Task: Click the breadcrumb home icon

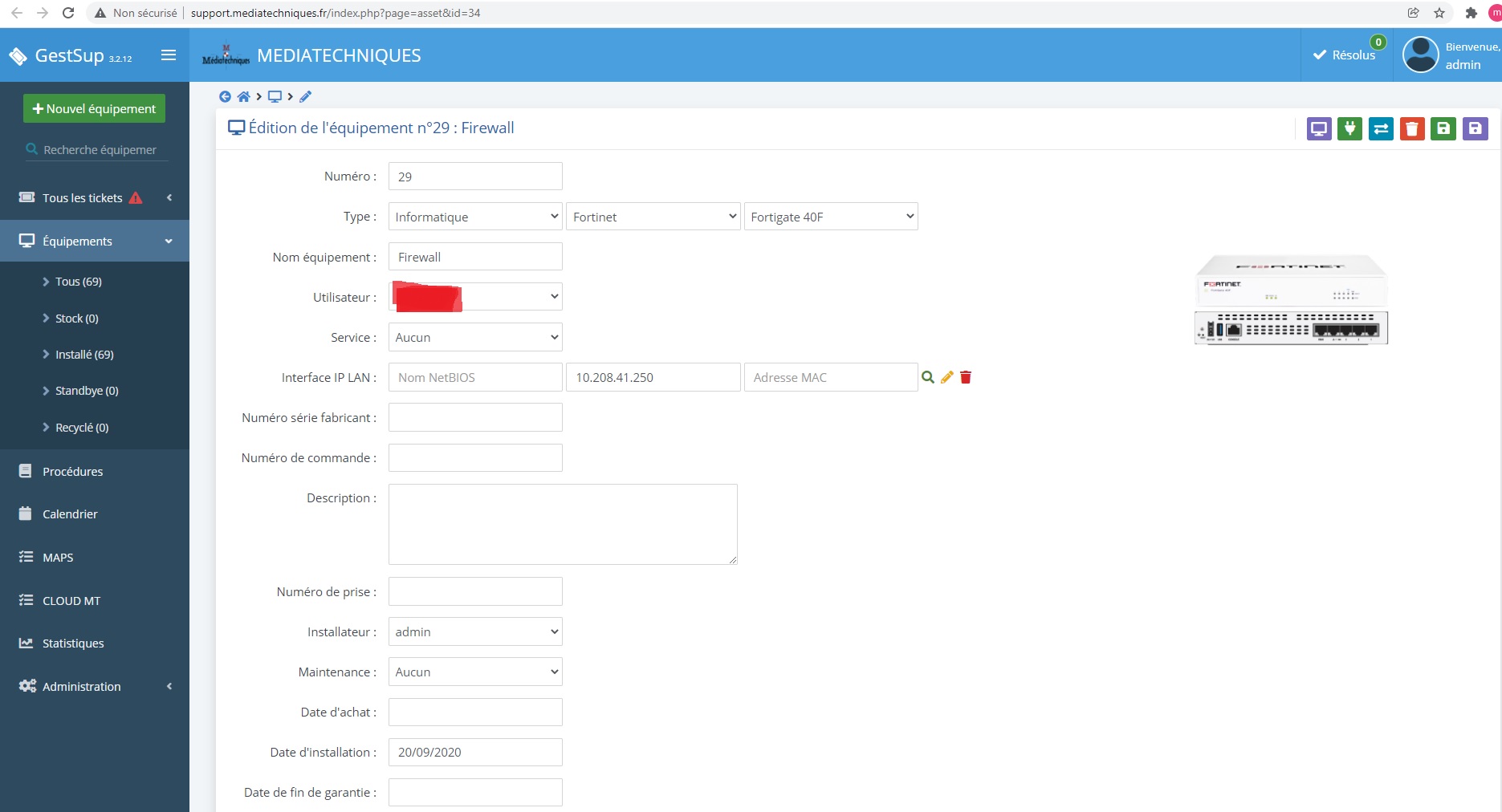Action: click(x=243, y=96)
